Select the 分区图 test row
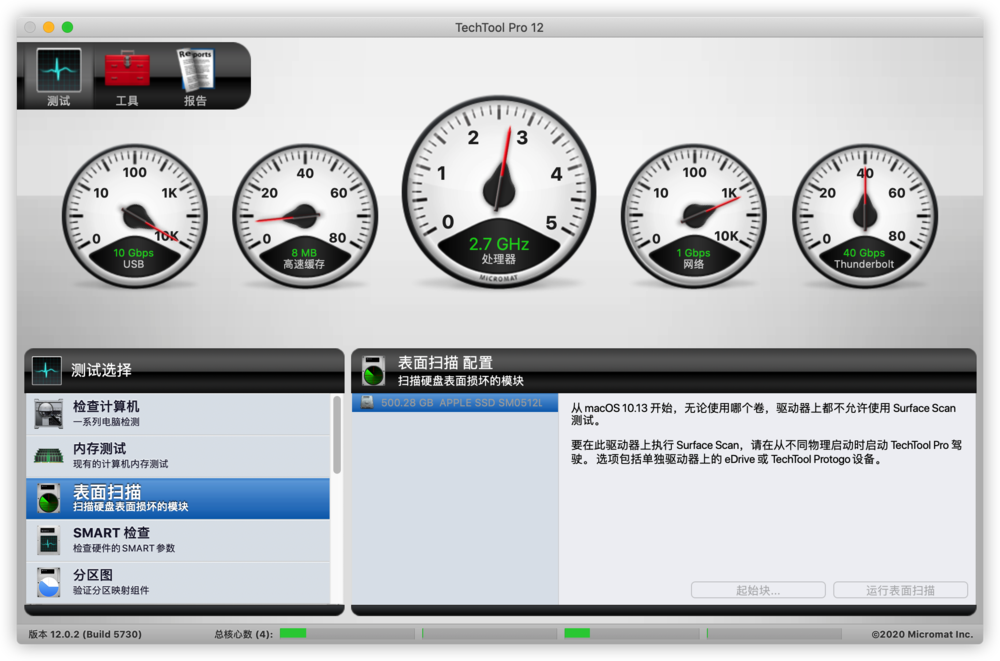1000x661 pixels. click(x=178, y=583)
